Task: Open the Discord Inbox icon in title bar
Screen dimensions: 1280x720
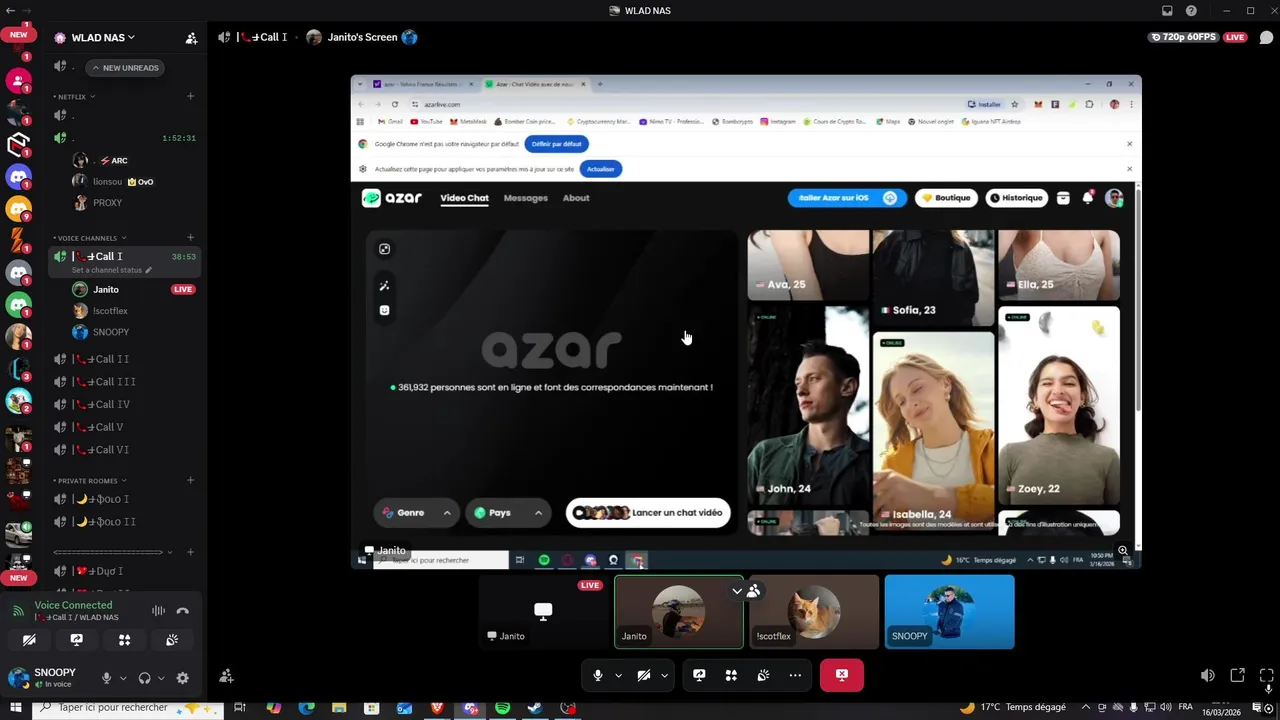Action: click(1167, 11)
